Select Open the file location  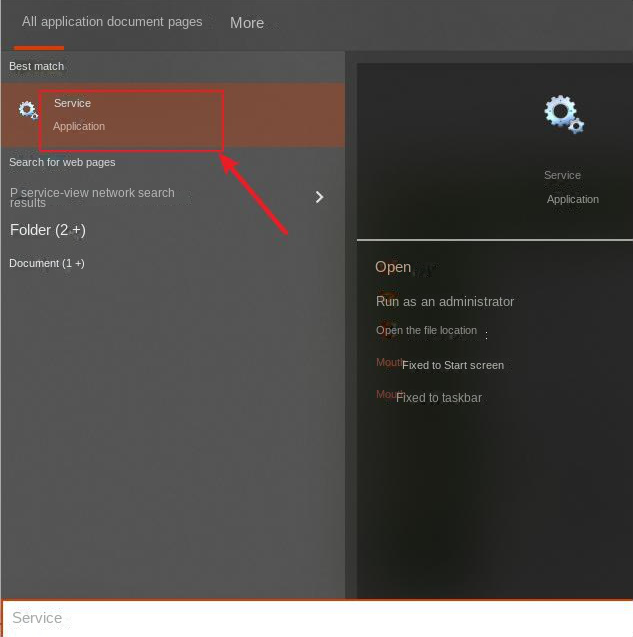point(427,330)
